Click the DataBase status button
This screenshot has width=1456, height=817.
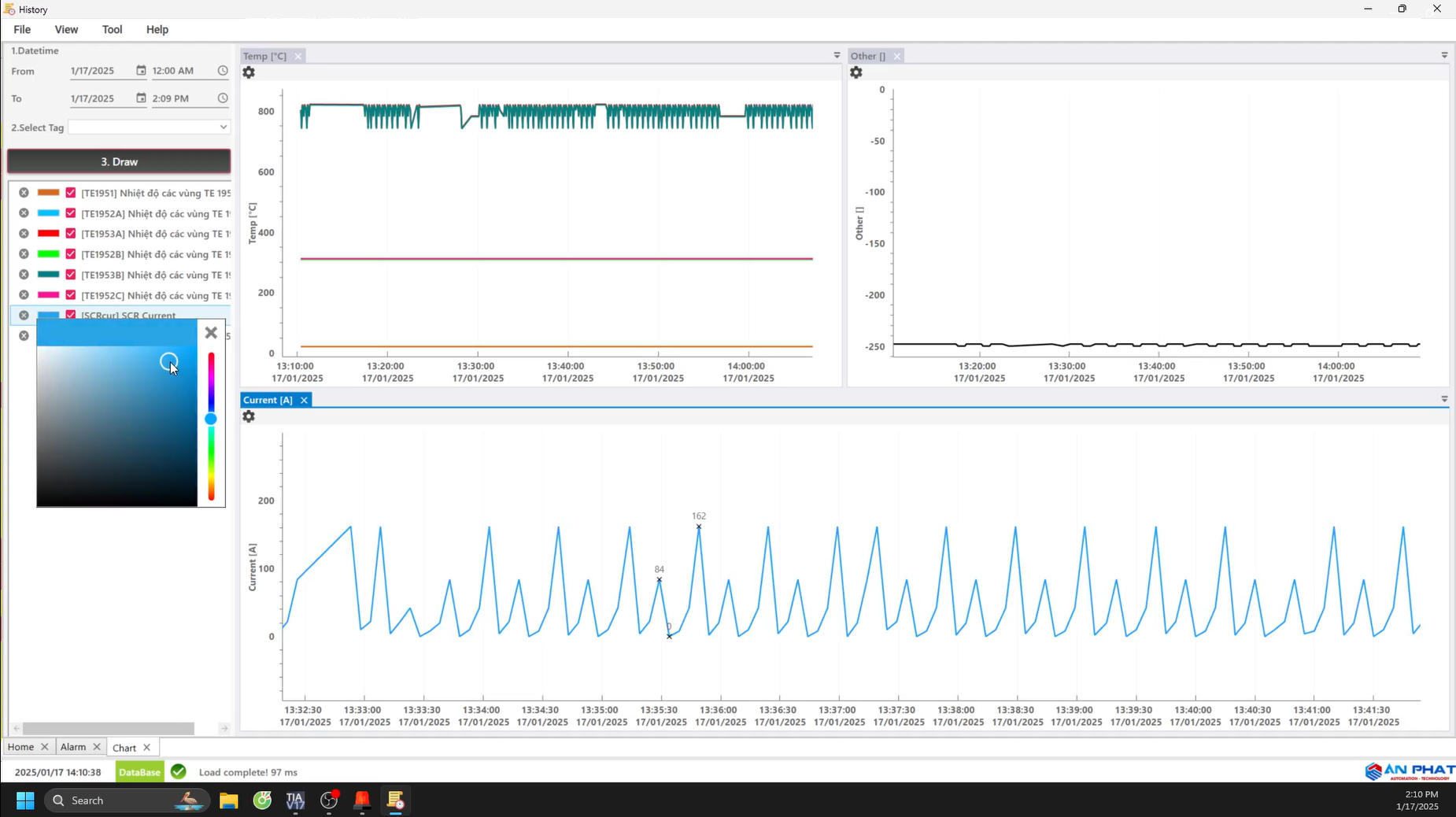[139, 772]
